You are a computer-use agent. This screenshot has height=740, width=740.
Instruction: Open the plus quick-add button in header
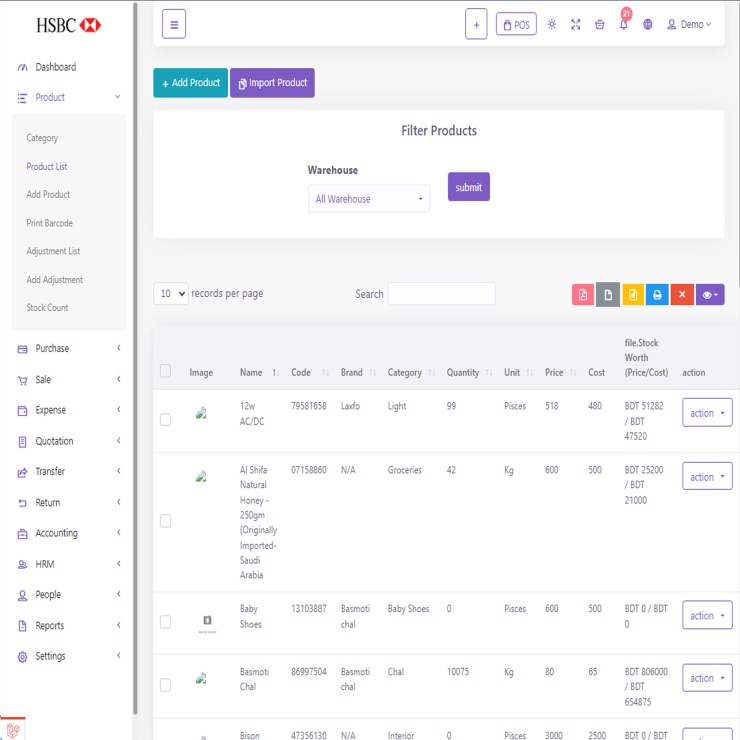pyautogui.click(x=476, y=24)
